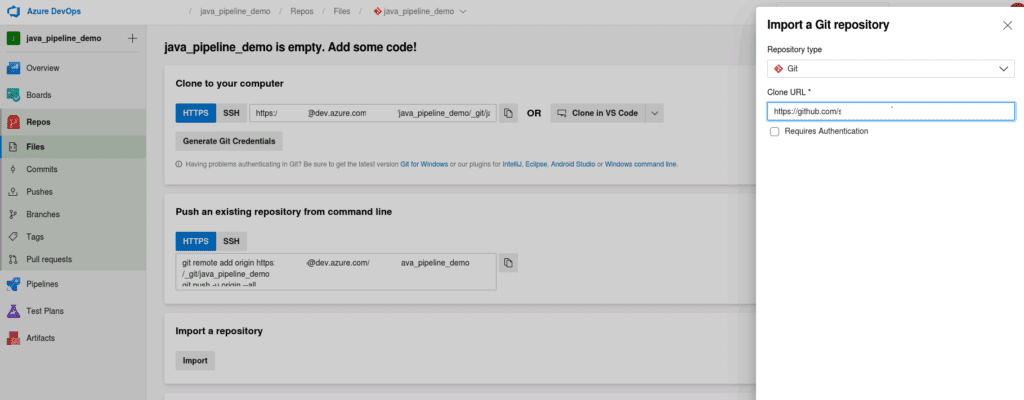This screenshot has width=1024, height=400.
Task: Open the Overview sidebar icon
Action: [x=14, y=68]
